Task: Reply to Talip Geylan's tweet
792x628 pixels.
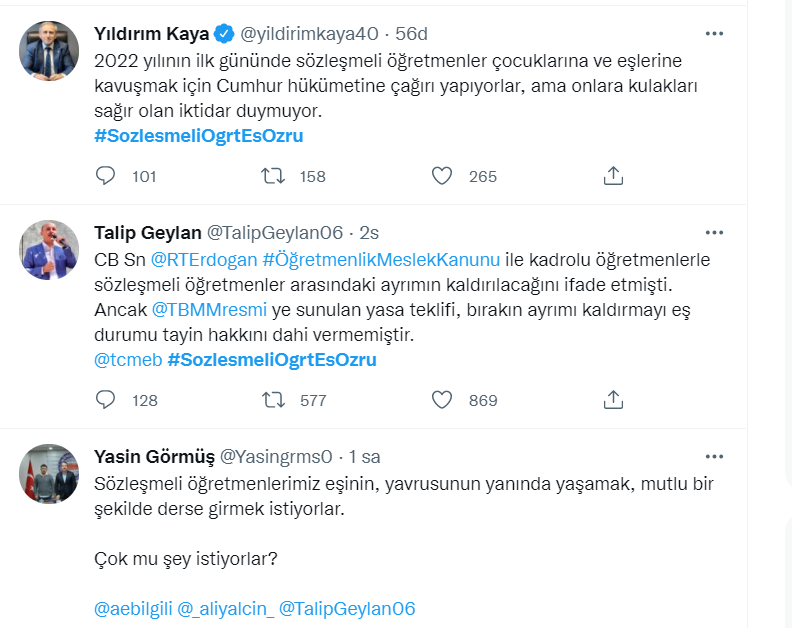Action: tap(106, 400)
